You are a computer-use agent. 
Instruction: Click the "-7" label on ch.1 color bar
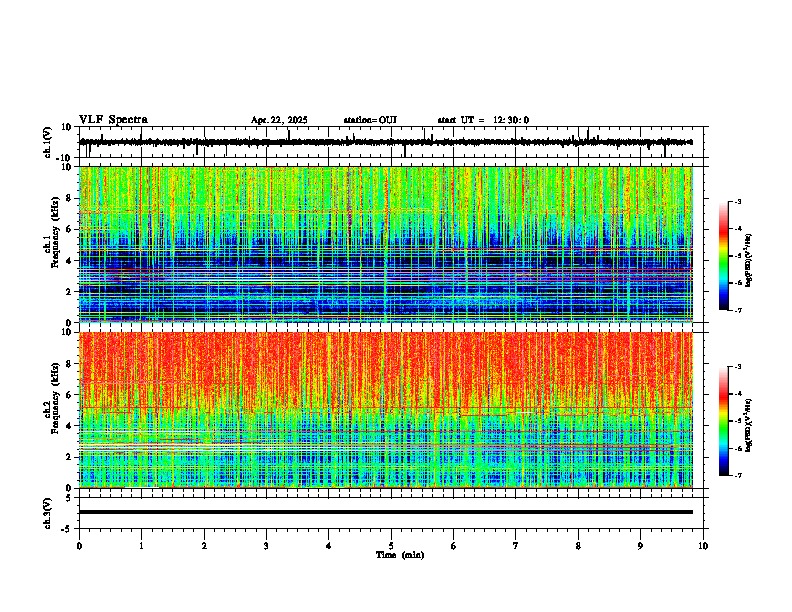[x=738, y=310]
